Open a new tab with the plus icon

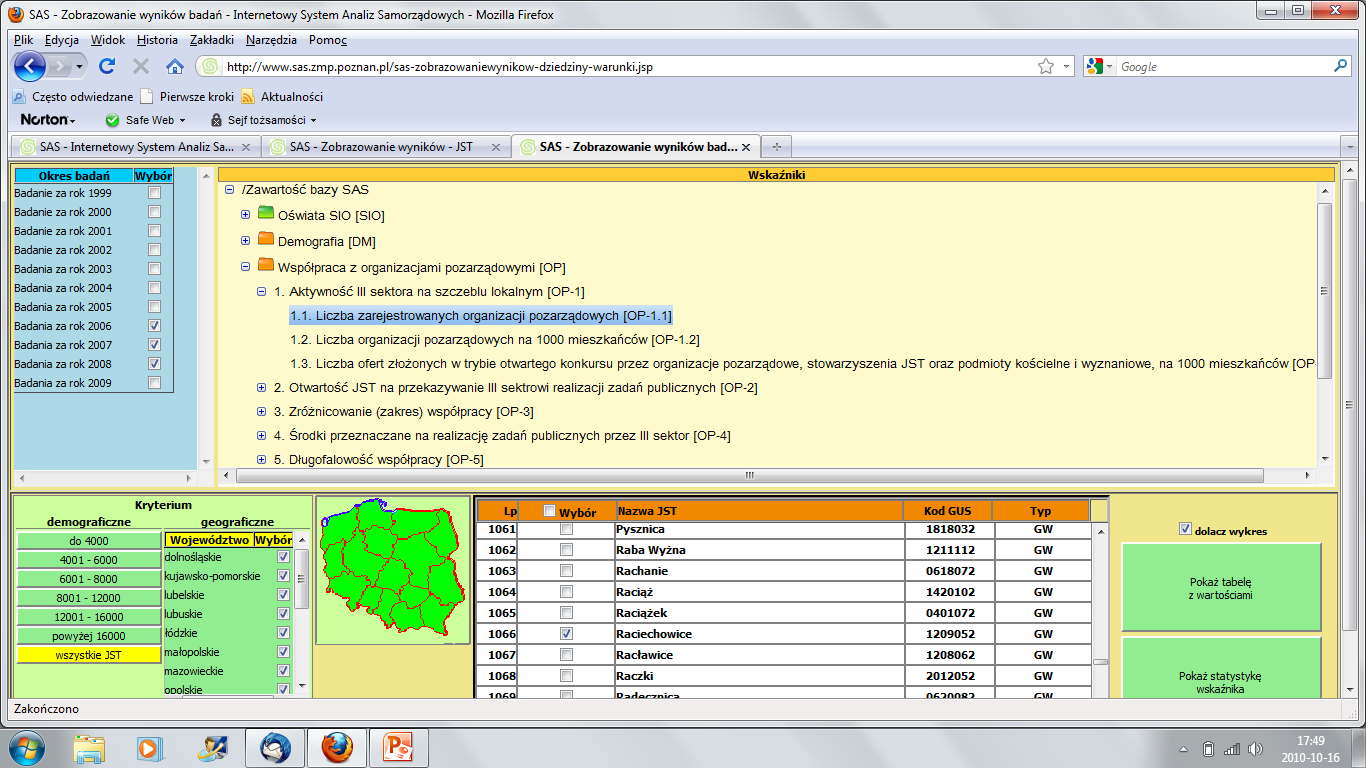(x=776, y=146)
